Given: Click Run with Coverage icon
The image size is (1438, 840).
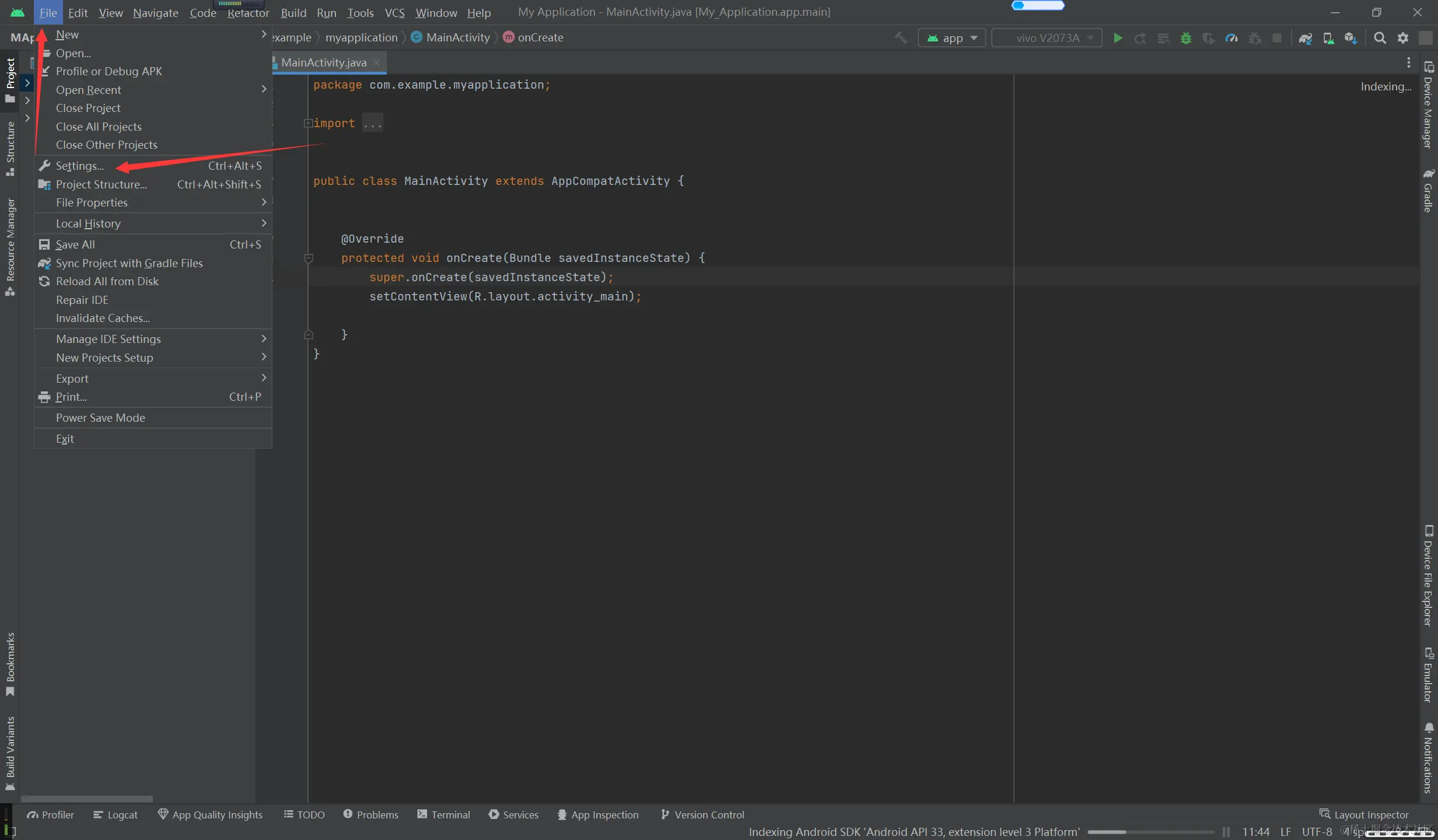Looking at the screenshot, I should tap(1209, 38).
